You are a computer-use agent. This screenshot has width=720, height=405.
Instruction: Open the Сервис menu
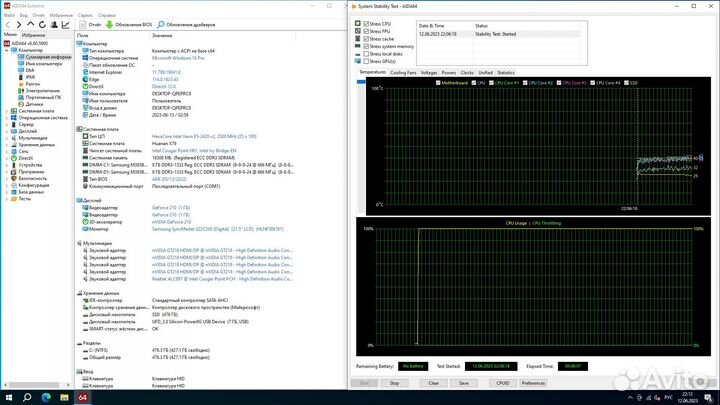click(x=85, y=15)
